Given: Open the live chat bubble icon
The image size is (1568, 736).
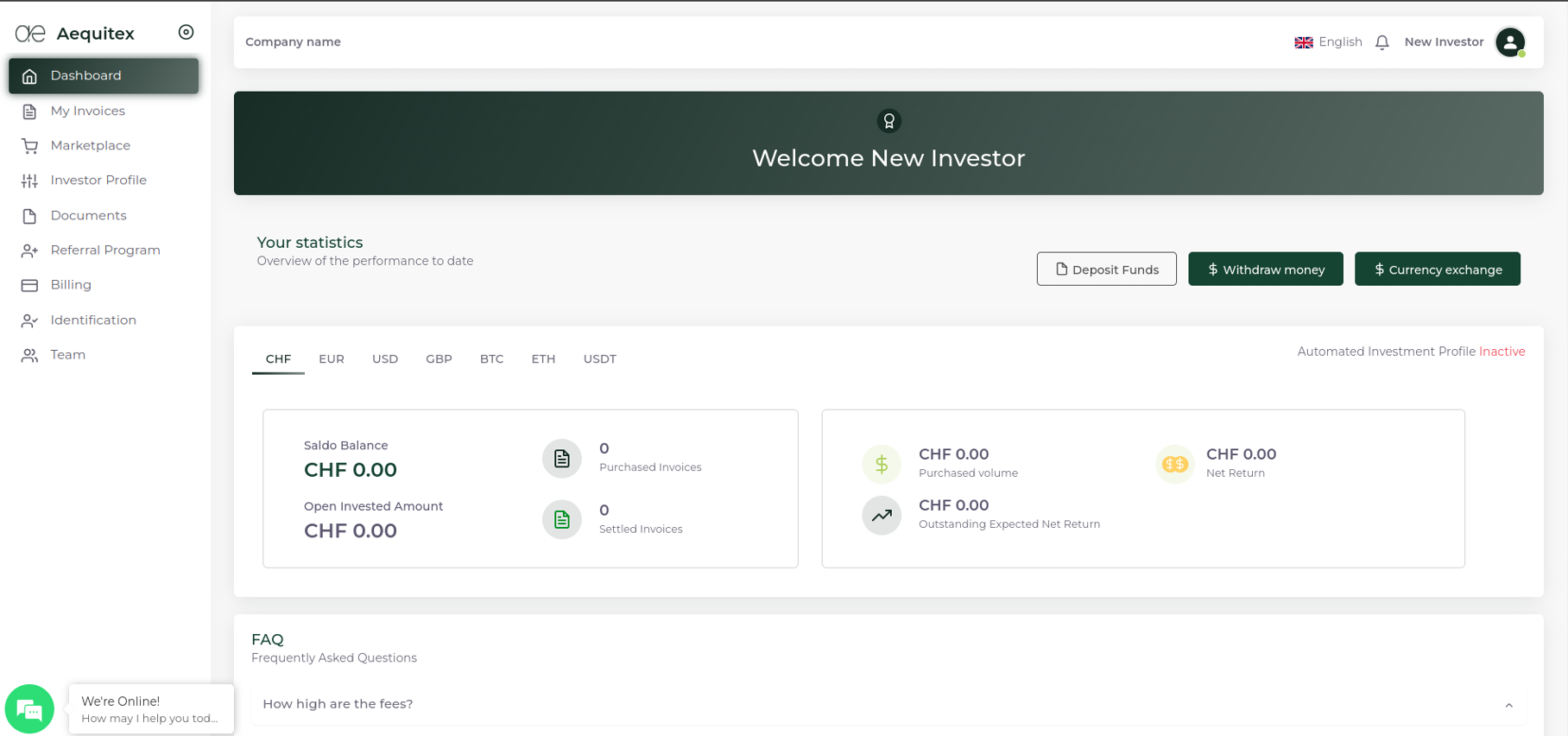Looking at the screenshot, I should pyautogui.click(x=29, y=709).
